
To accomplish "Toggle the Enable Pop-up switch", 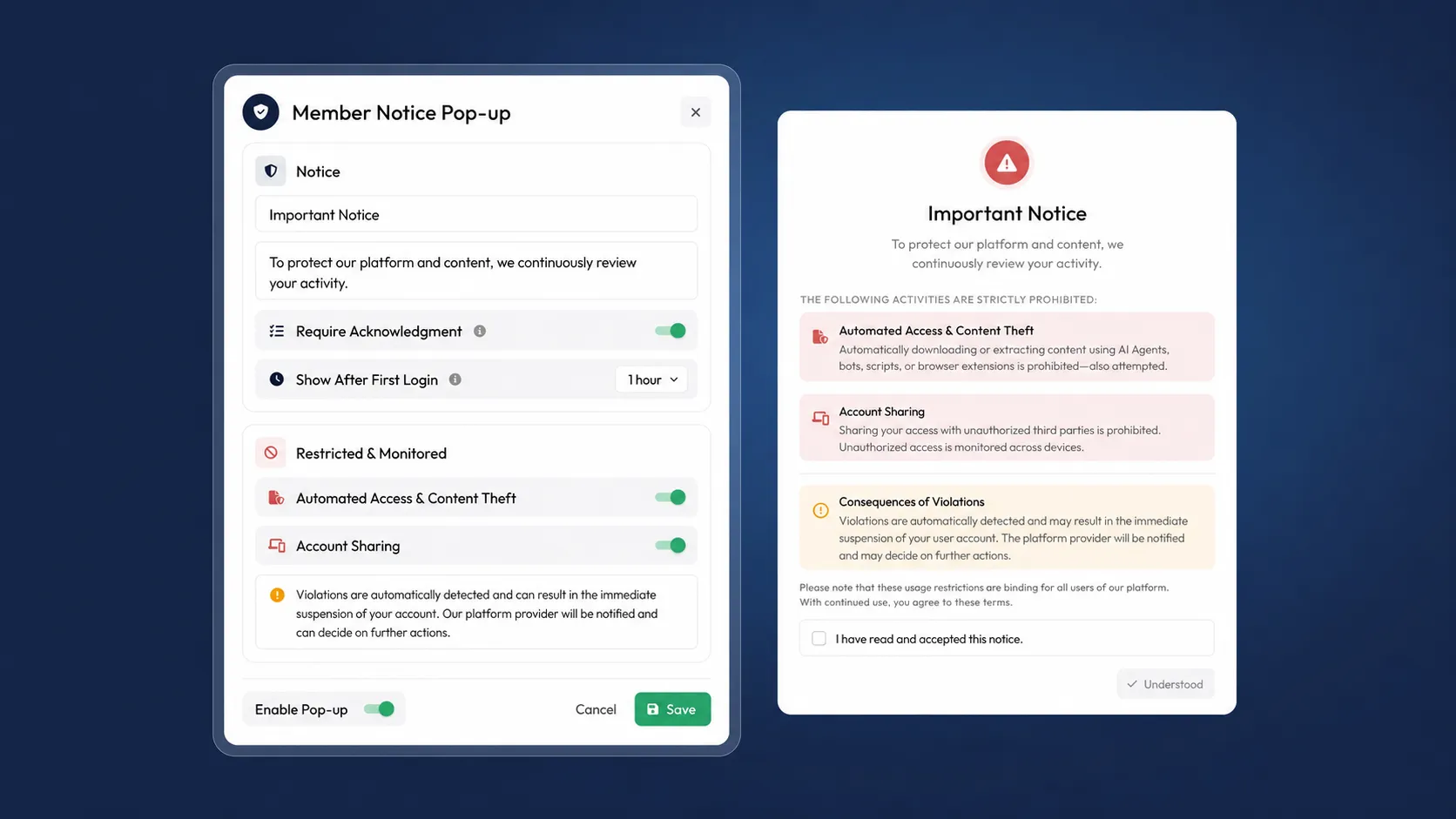I will [380, 709].
